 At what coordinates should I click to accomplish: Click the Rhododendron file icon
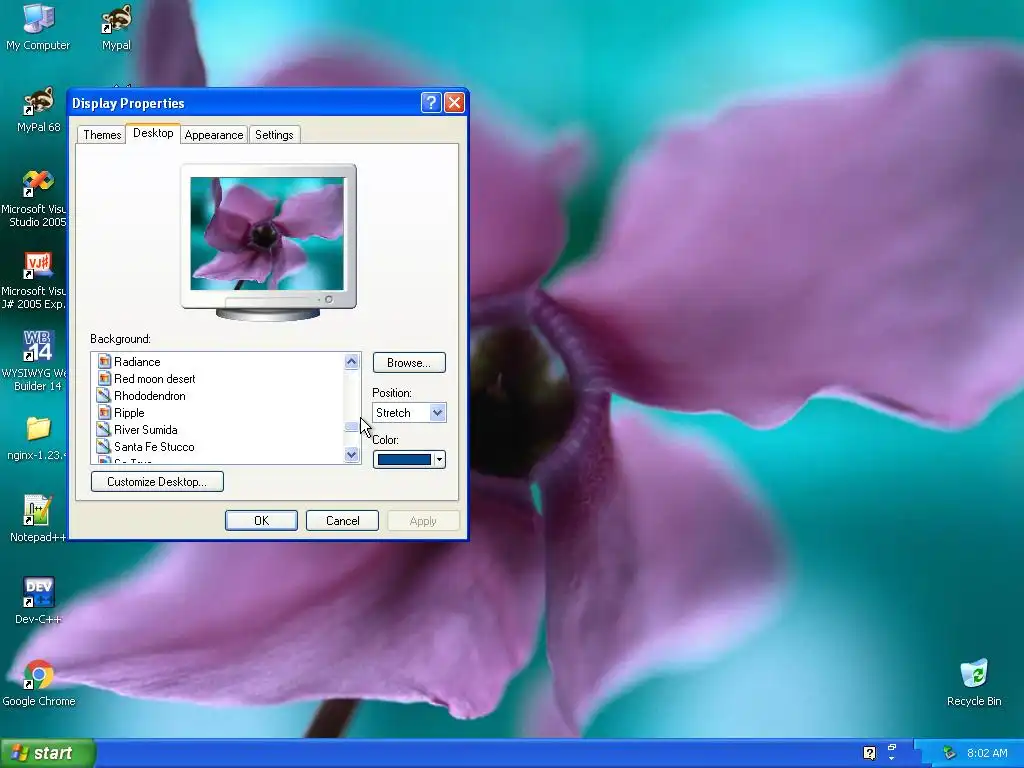tap(104, 395)
